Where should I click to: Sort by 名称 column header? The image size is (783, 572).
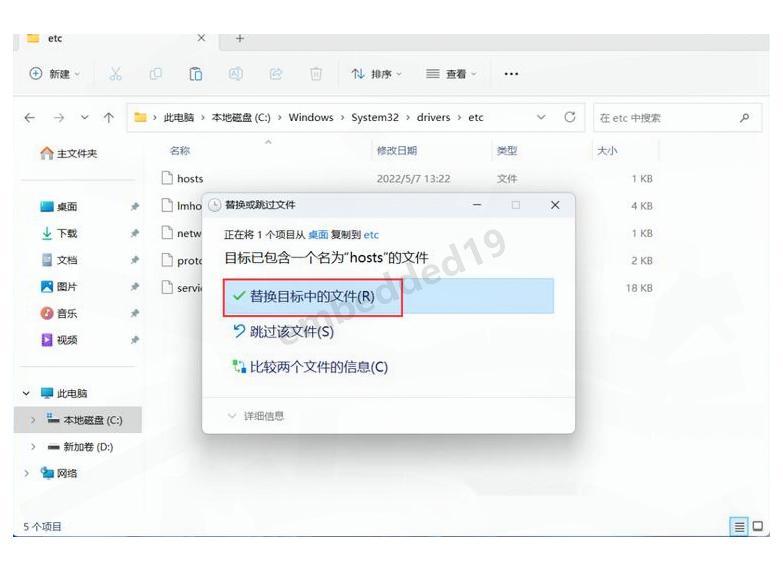click(x=180, y=150)
